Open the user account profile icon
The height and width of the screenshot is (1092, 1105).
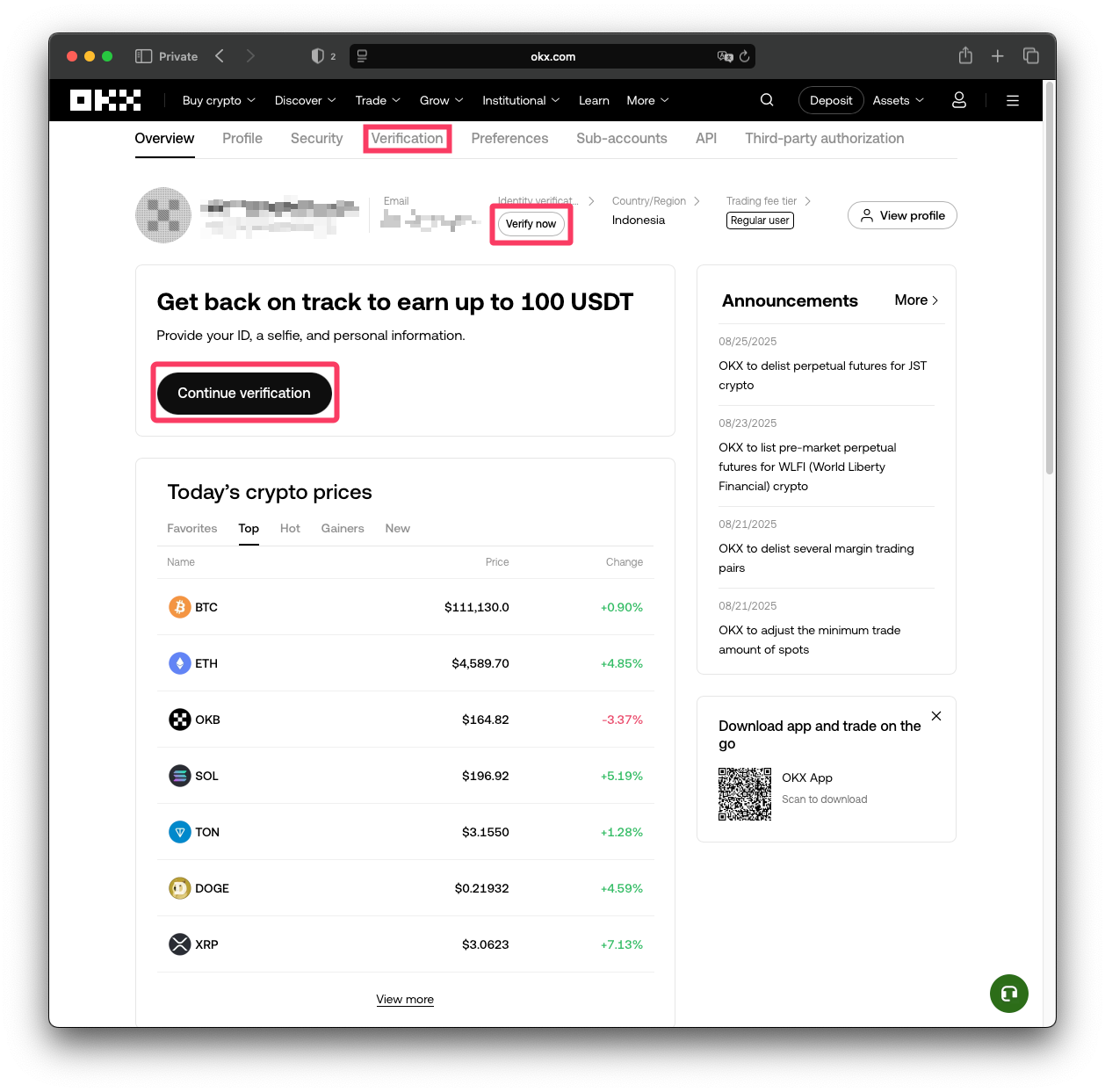pyautogui.click(x=959, y=100)
